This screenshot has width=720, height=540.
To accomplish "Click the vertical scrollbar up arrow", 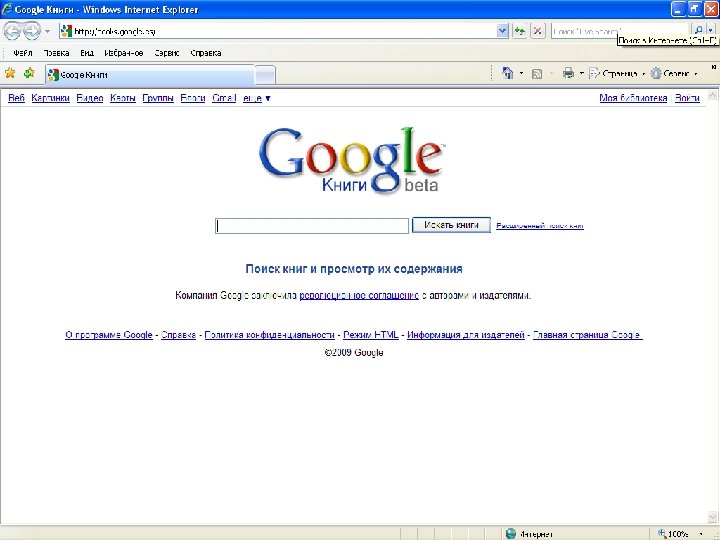I will tap(713, 95).
